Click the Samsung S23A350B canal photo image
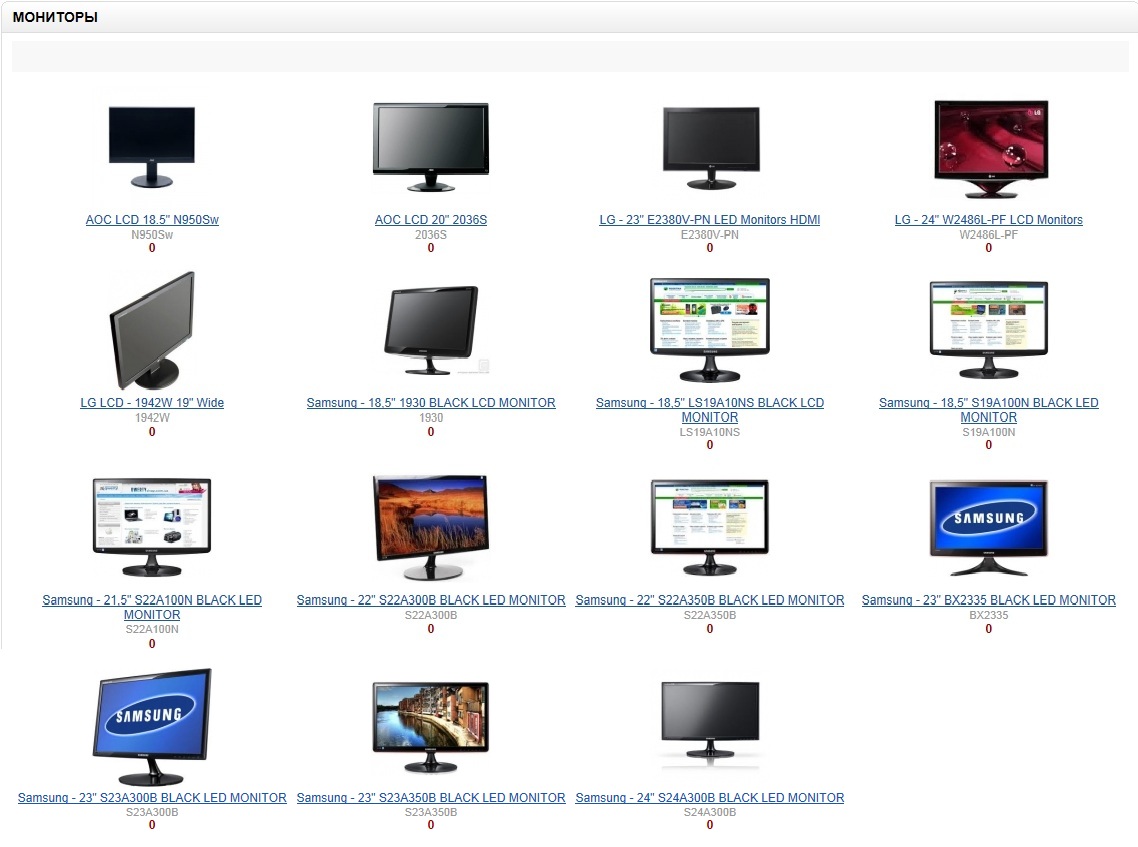This screenshot has width=1138, height=847. tap(430, 727)
